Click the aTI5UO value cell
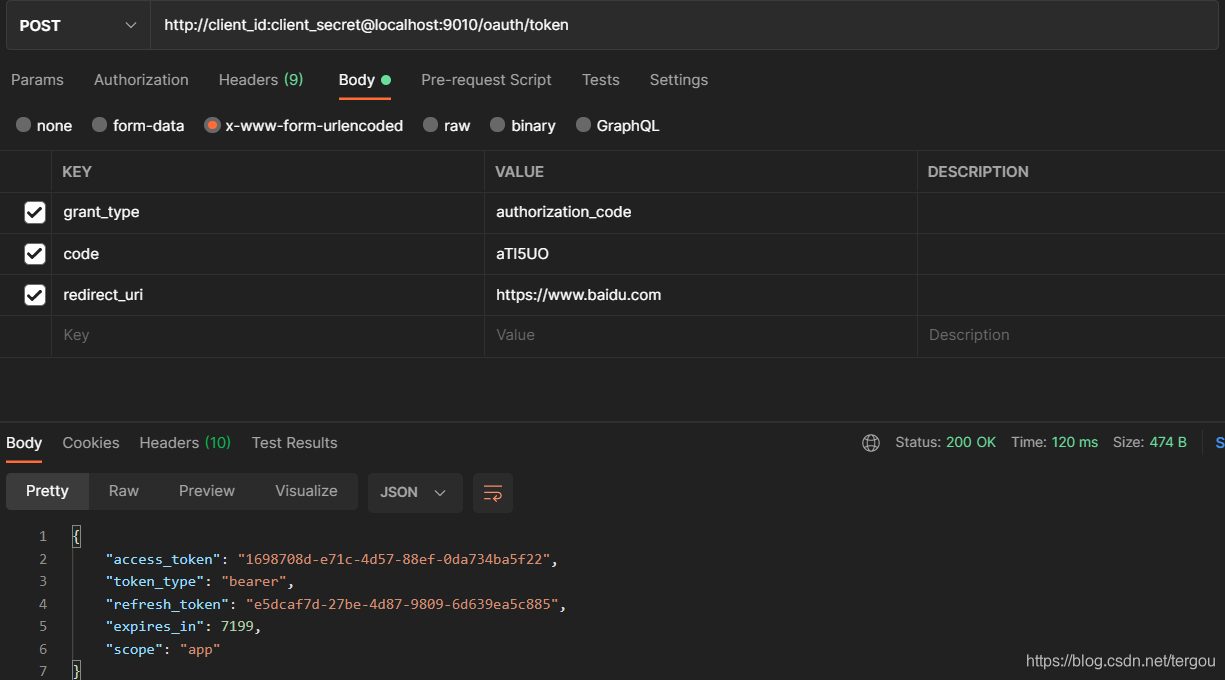 (701, 254)
